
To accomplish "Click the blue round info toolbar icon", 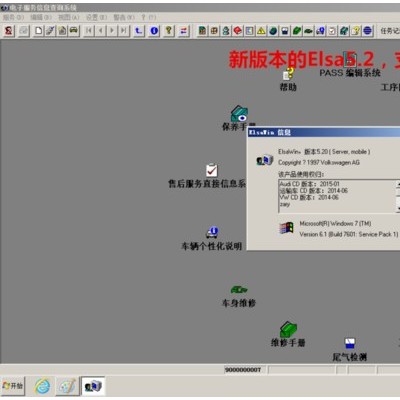I will (x=154, y=31).
